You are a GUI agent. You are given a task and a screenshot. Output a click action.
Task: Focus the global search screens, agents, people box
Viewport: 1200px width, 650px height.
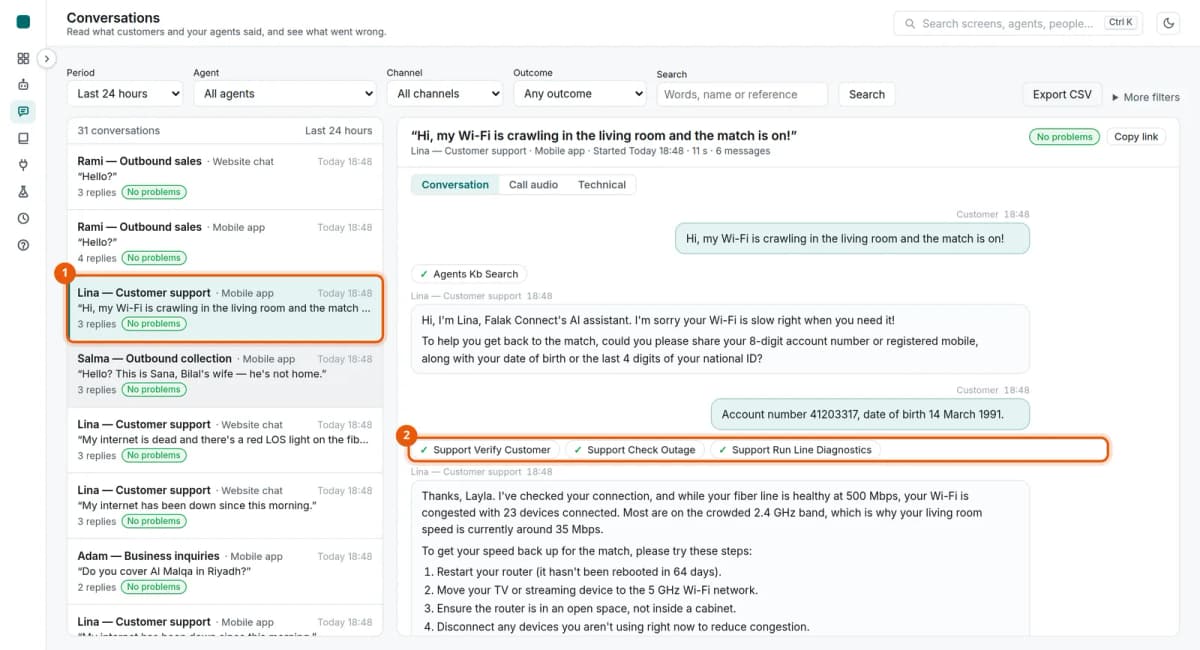pyautogui.click(x=1018, y=23)
